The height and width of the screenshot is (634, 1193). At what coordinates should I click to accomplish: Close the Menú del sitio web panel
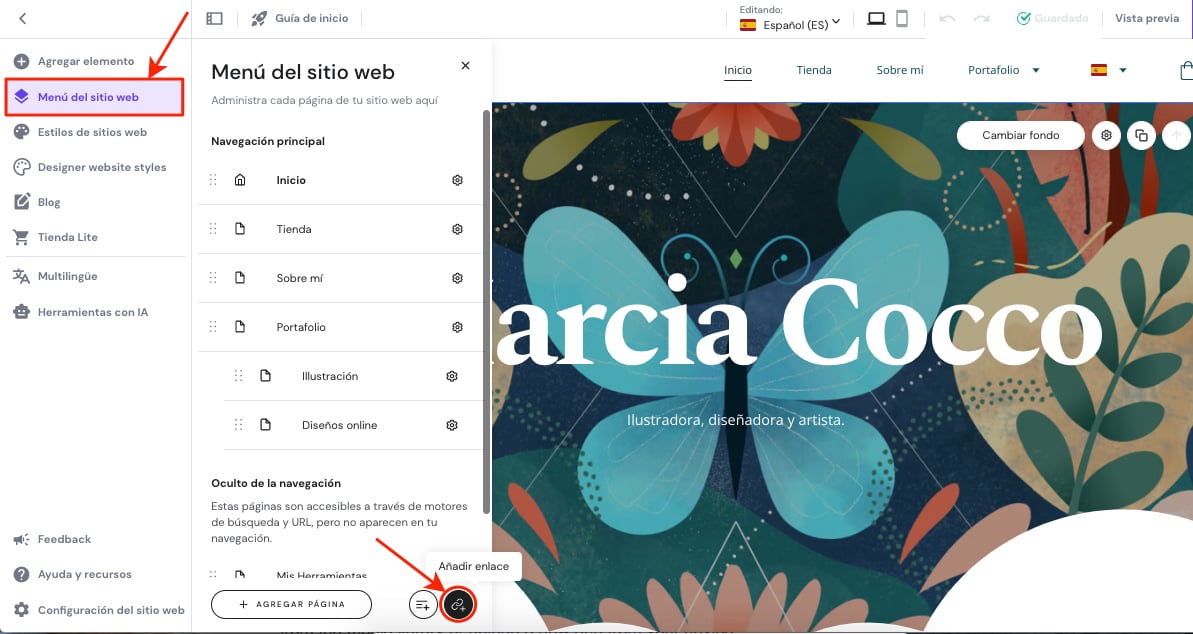[x=465, y=65]
